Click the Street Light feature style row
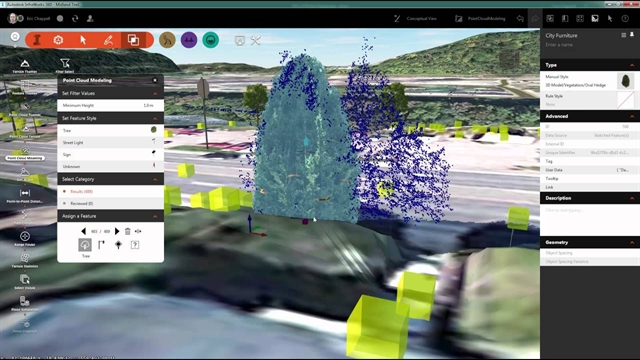The width and height of the screenshot is (640, 360). point(111,142)
